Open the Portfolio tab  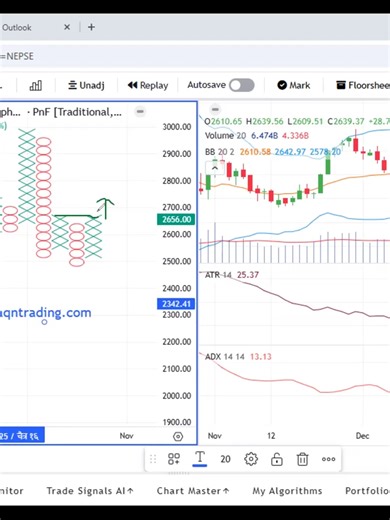point(367,491)
